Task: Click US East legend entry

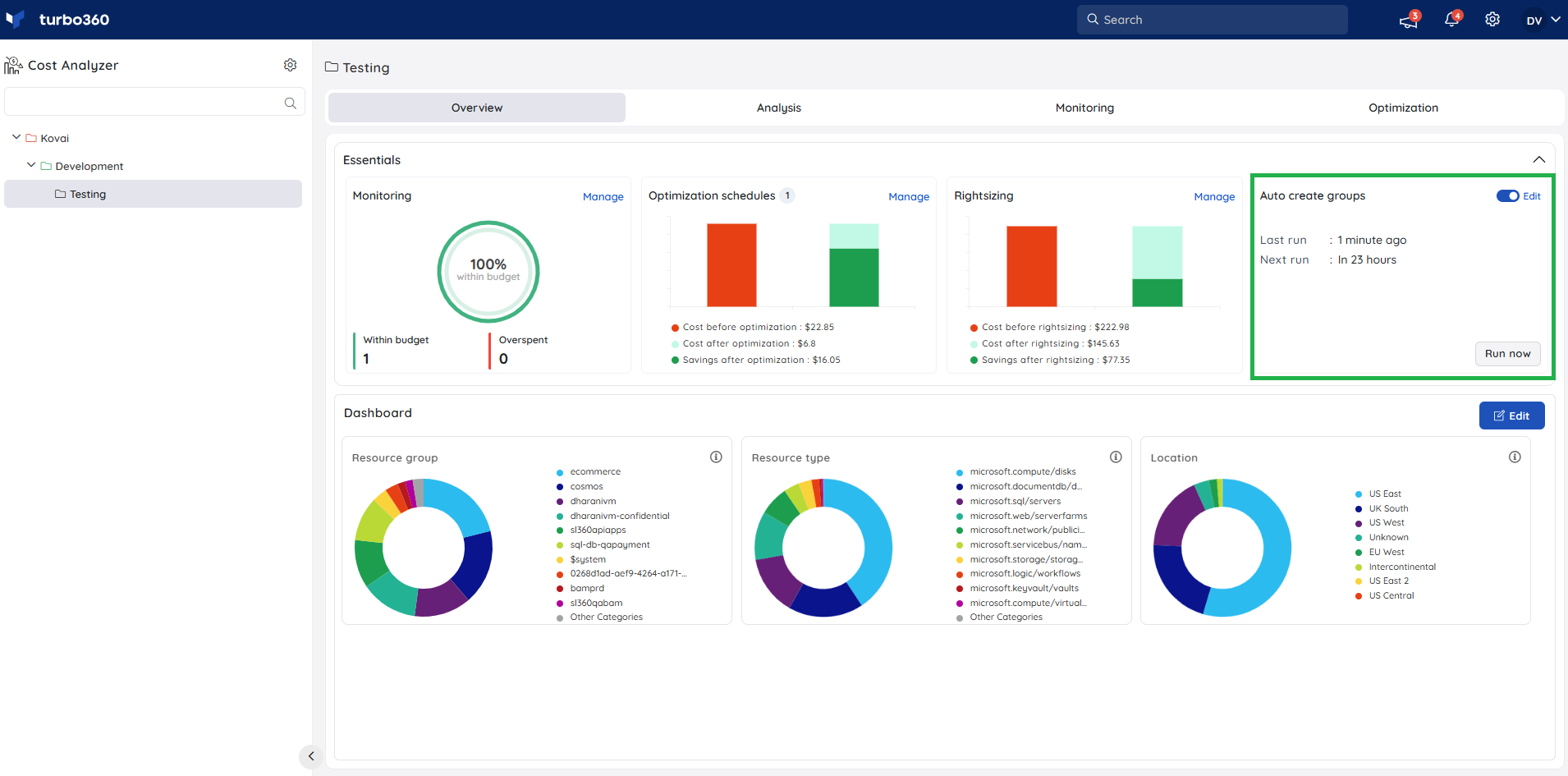Action: coord(1378,494)
